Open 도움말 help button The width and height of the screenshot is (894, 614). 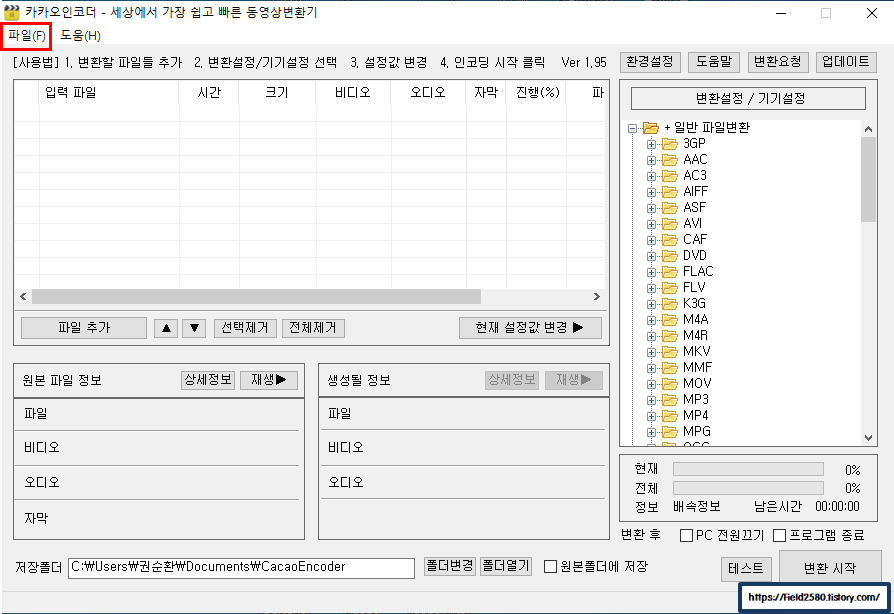pyautogui.click(x=713, y=62)
